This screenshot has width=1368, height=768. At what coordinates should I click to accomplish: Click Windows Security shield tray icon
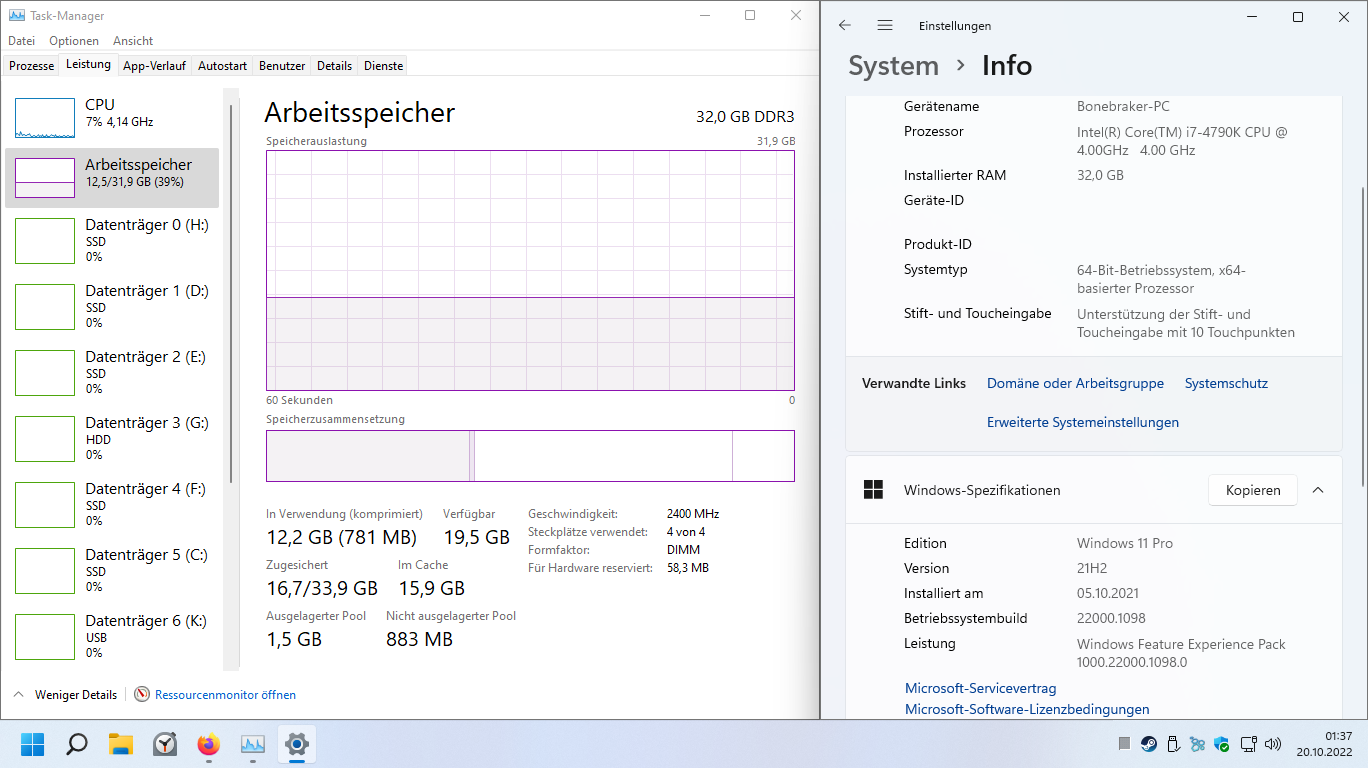click(1222, 744)
